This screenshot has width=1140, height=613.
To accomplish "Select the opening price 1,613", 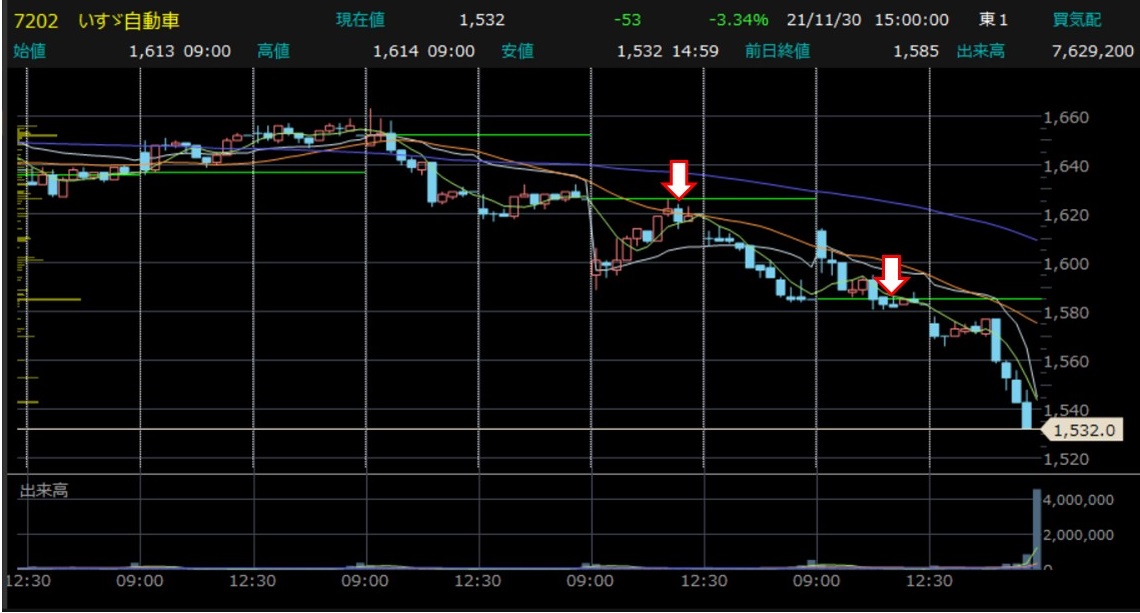I will [x=152, y=51].
